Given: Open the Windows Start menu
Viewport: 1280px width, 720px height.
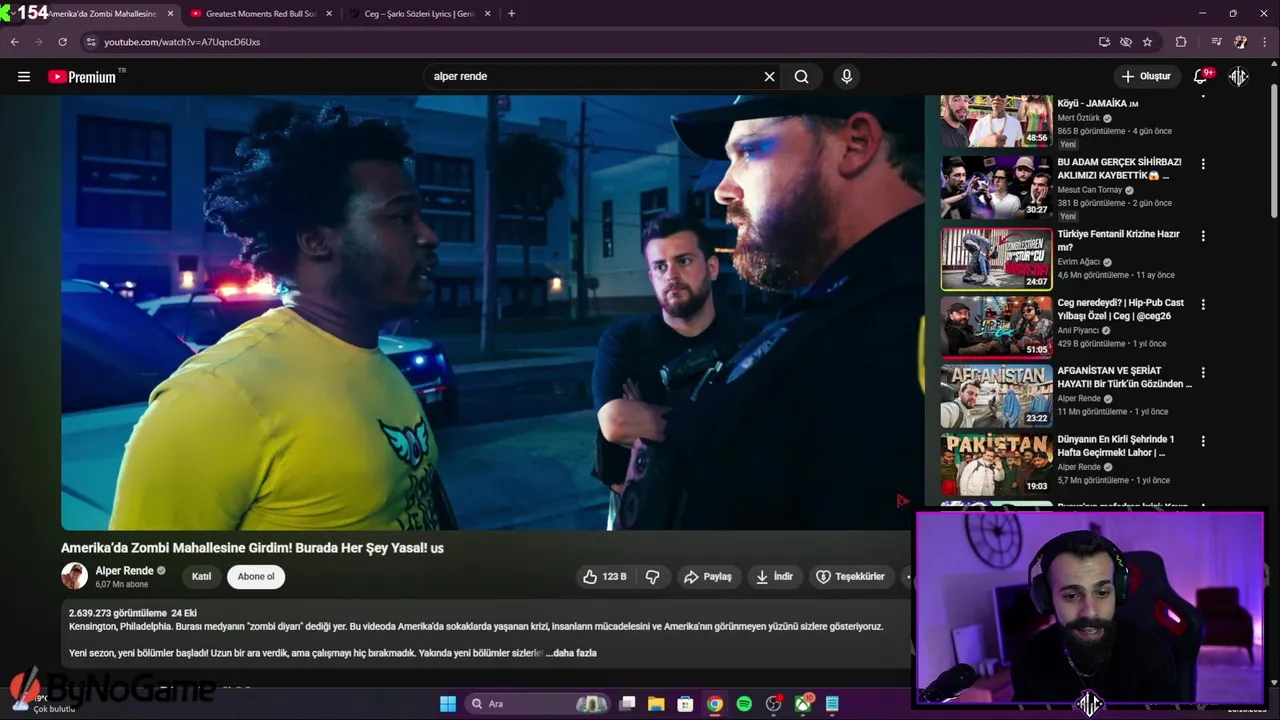Looking at the screenshot, I should pyautogui.click(x=448, y=704).
